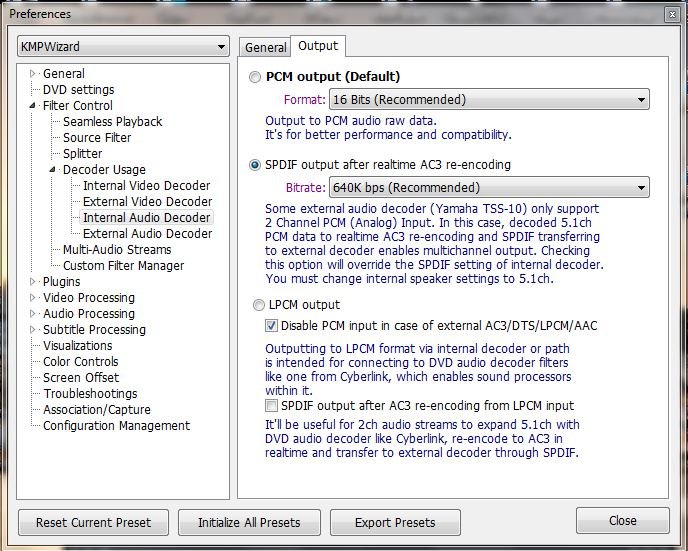Uncheck Disable PCM input for external AC3/DTS
The image size is (688, 551).
tap(271, 326)
